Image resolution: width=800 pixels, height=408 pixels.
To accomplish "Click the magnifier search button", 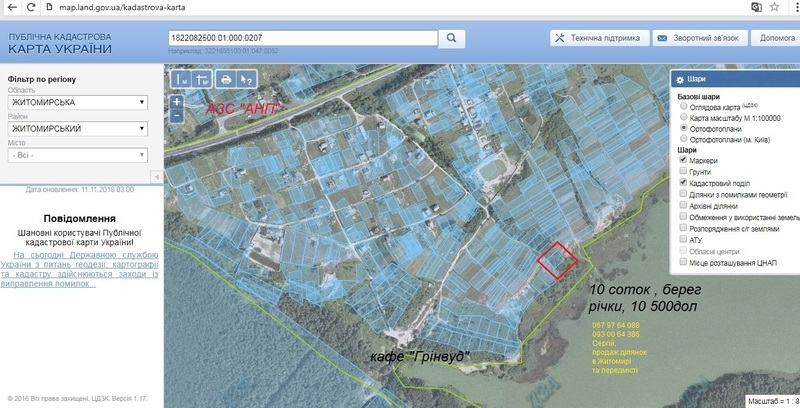I will pos(452,38).
